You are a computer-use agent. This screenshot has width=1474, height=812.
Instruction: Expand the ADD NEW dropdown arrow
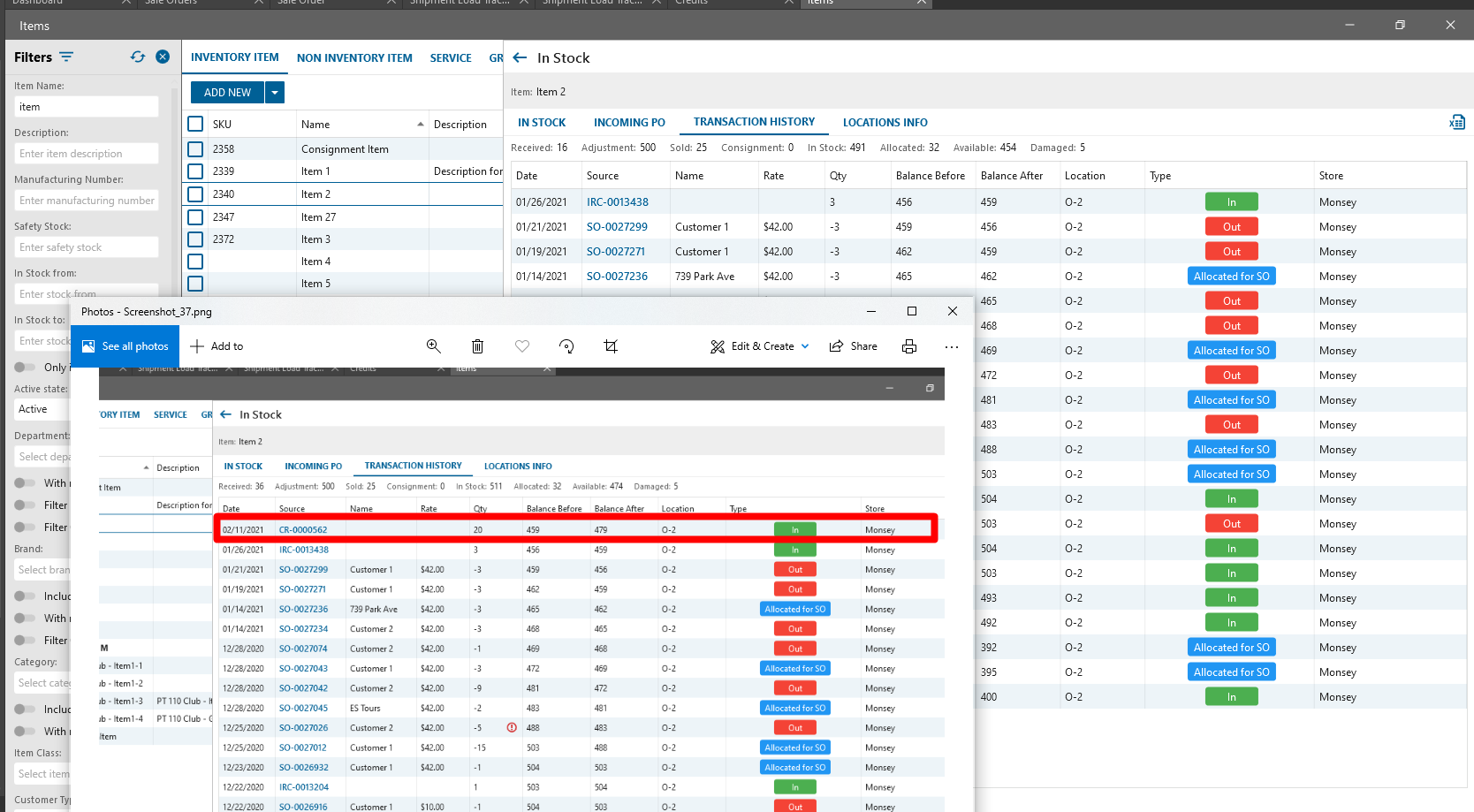tap(275, 93)
